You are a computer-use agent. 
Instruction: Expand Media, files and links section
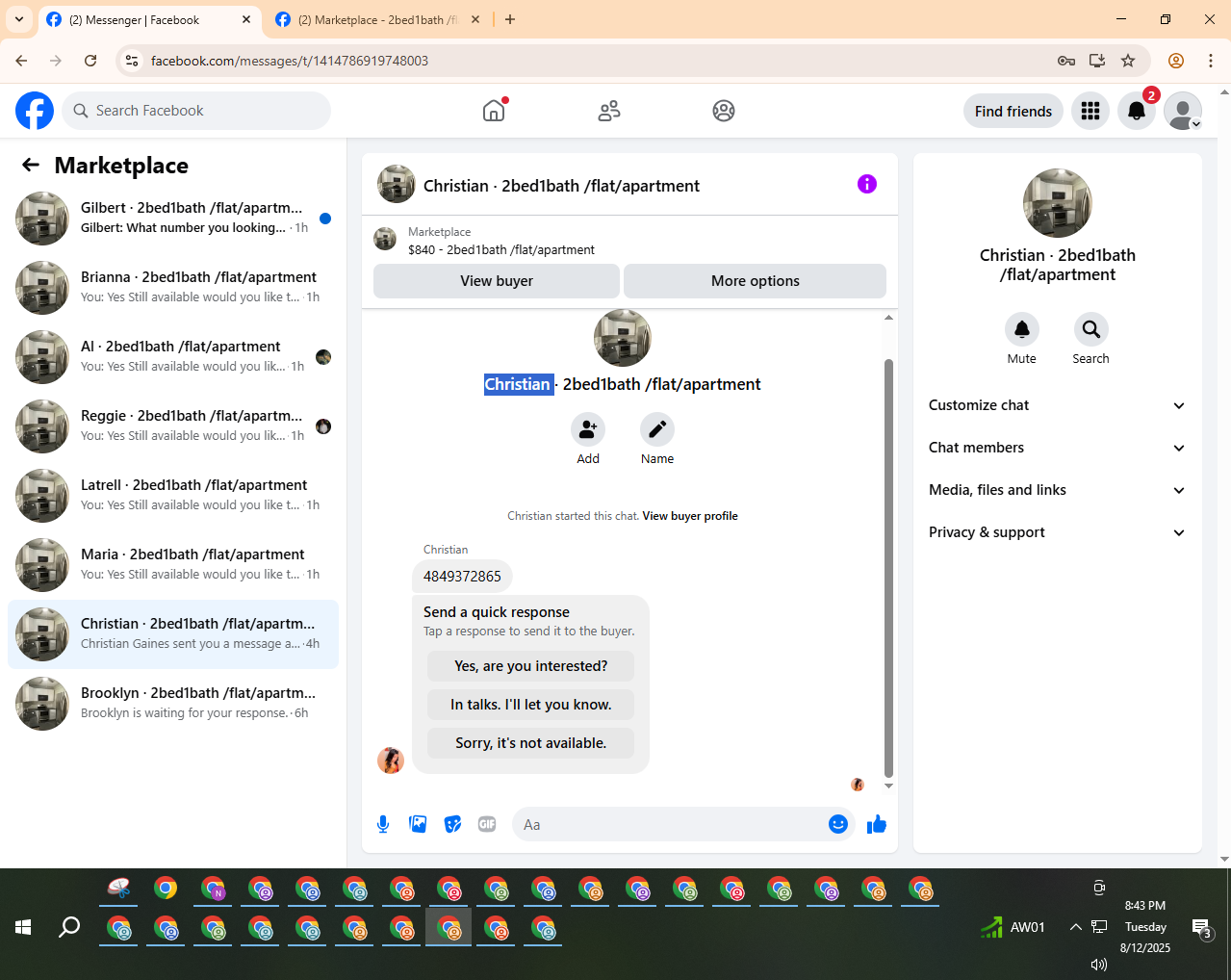click(x=1057, y=490)
